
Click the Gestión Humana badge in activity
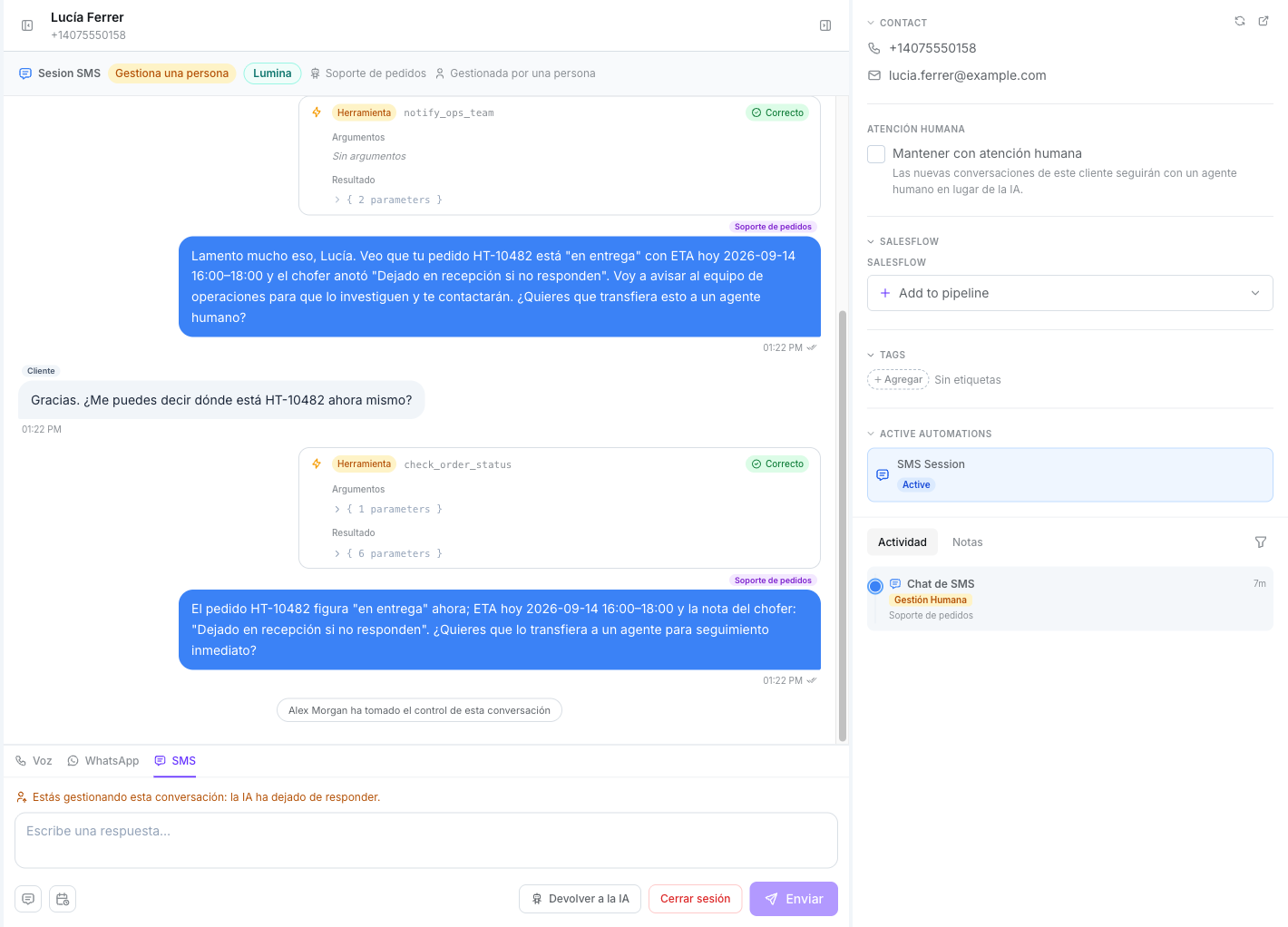point(931,600)
